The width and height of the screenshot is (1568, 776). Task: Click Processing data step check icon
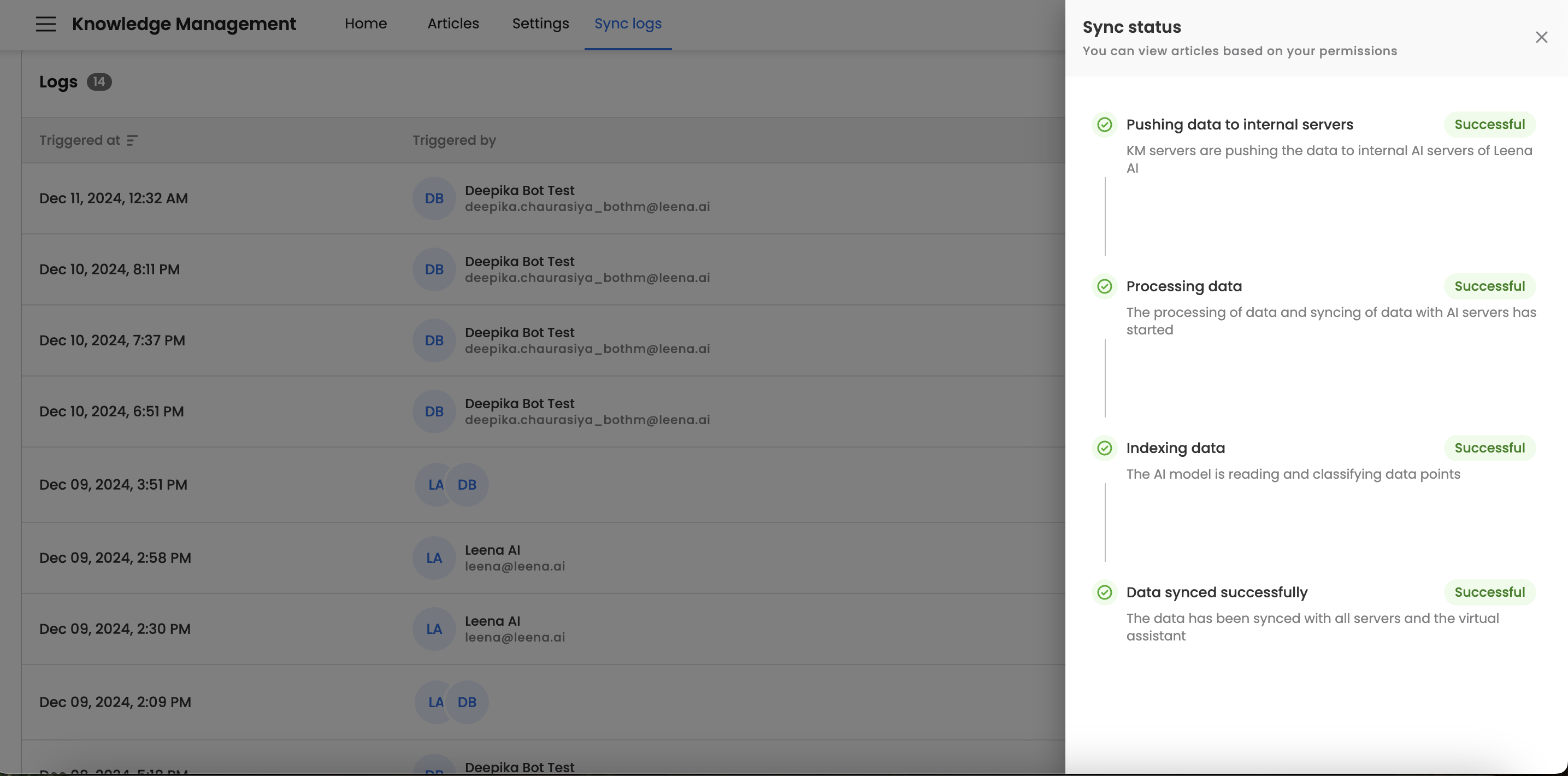point(1104,287)
